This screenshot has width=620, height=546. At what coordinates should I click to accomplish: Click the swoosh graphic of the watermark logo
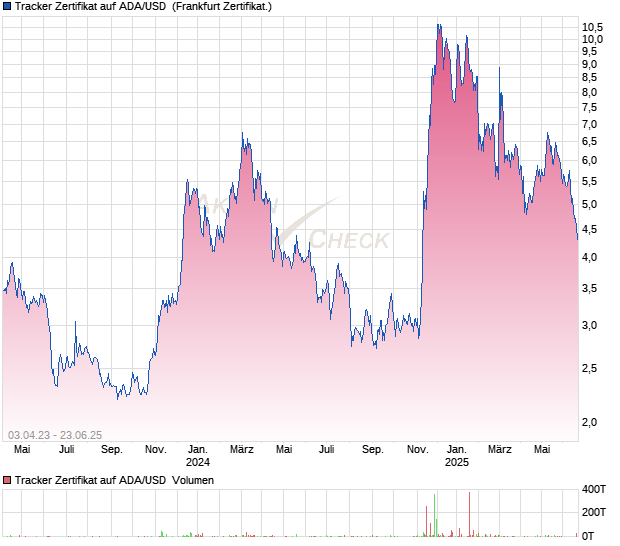coord(305,222)
